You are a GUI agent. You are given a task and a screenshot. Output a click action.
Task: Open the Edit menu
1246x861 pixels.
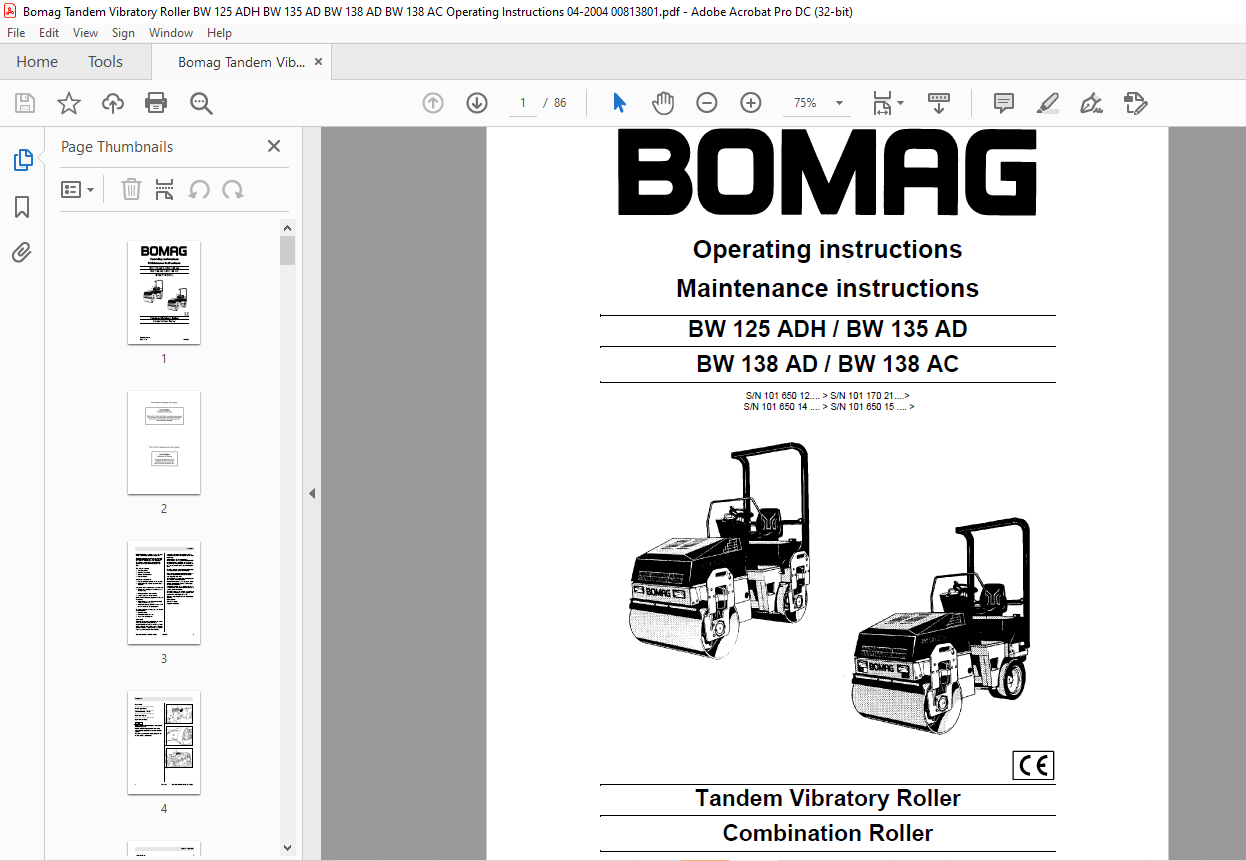point(49,33)
